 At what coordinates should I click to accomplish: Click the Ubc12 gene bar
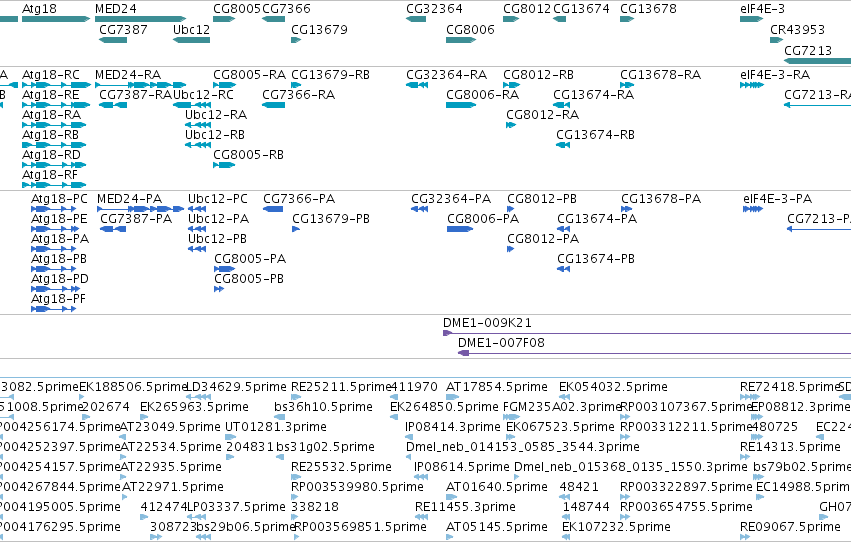[191, 40]
